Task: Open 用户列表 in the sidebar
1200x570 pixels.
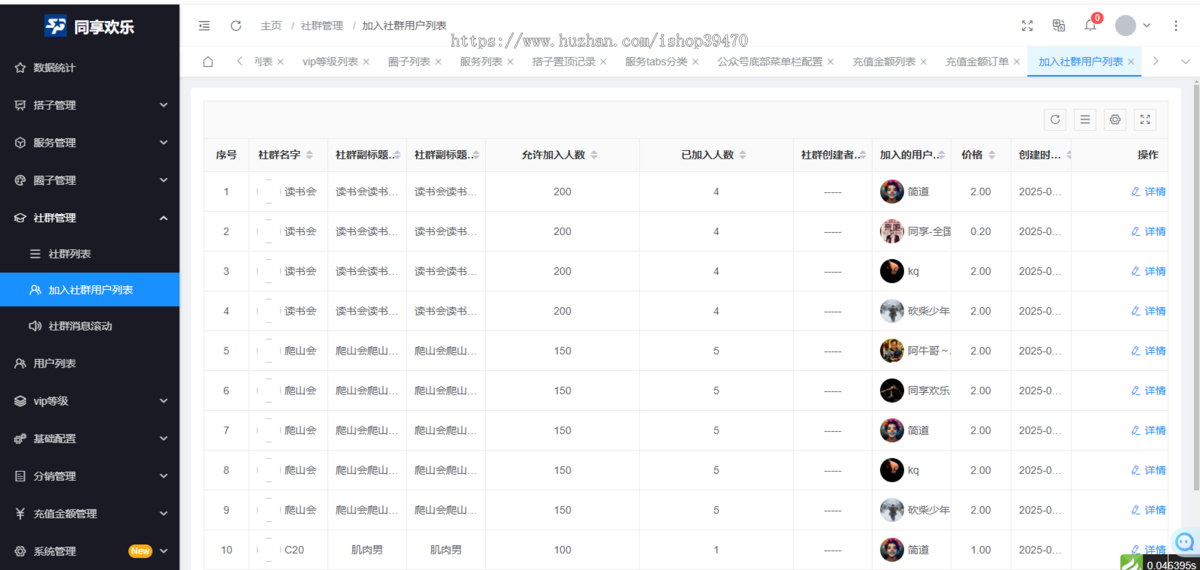Action: [x=90, y=364]
